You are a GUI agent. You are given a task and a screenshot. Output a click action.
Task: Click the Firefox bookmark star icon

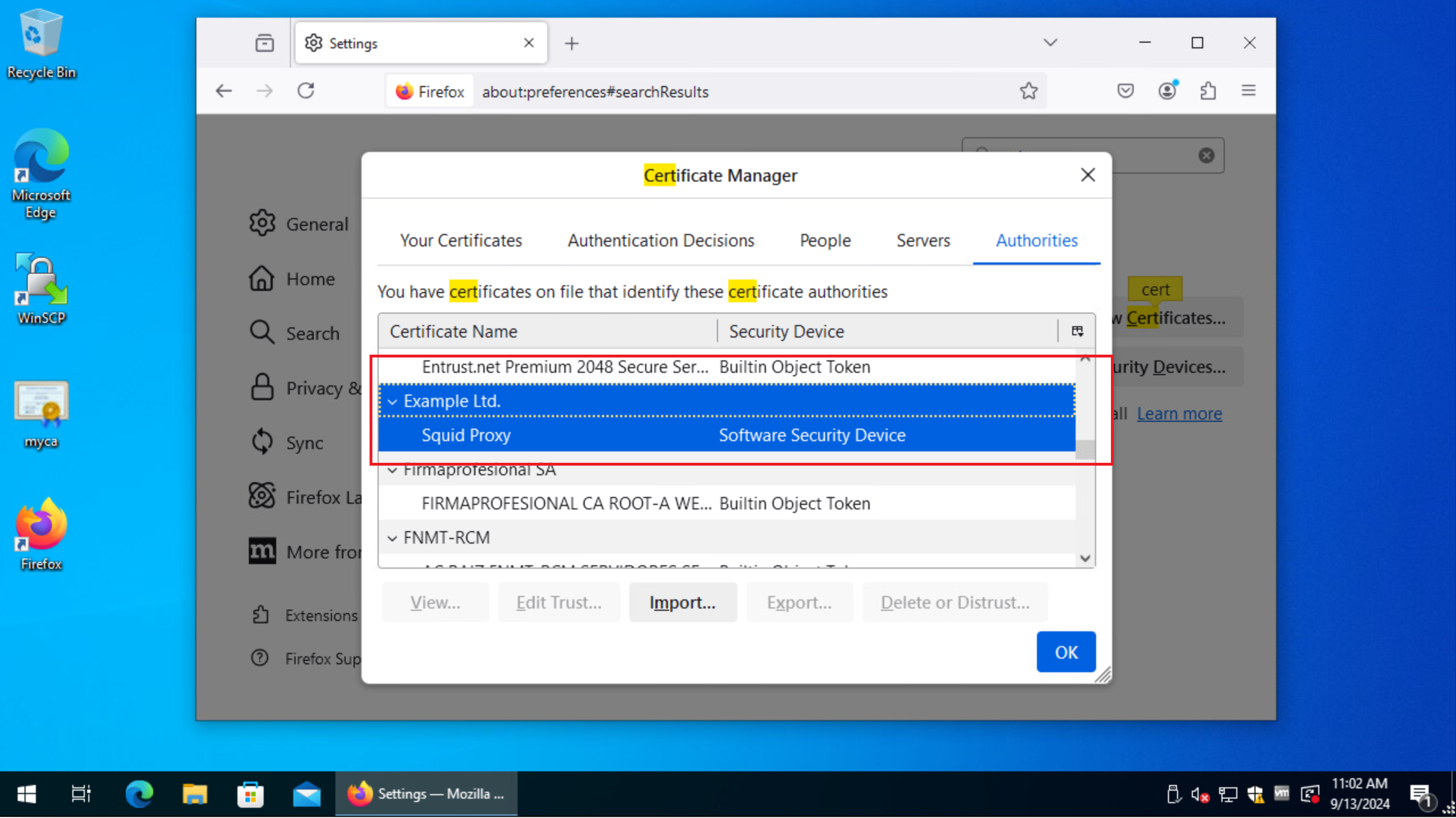pyautogui.click(x=1029, y=91)
